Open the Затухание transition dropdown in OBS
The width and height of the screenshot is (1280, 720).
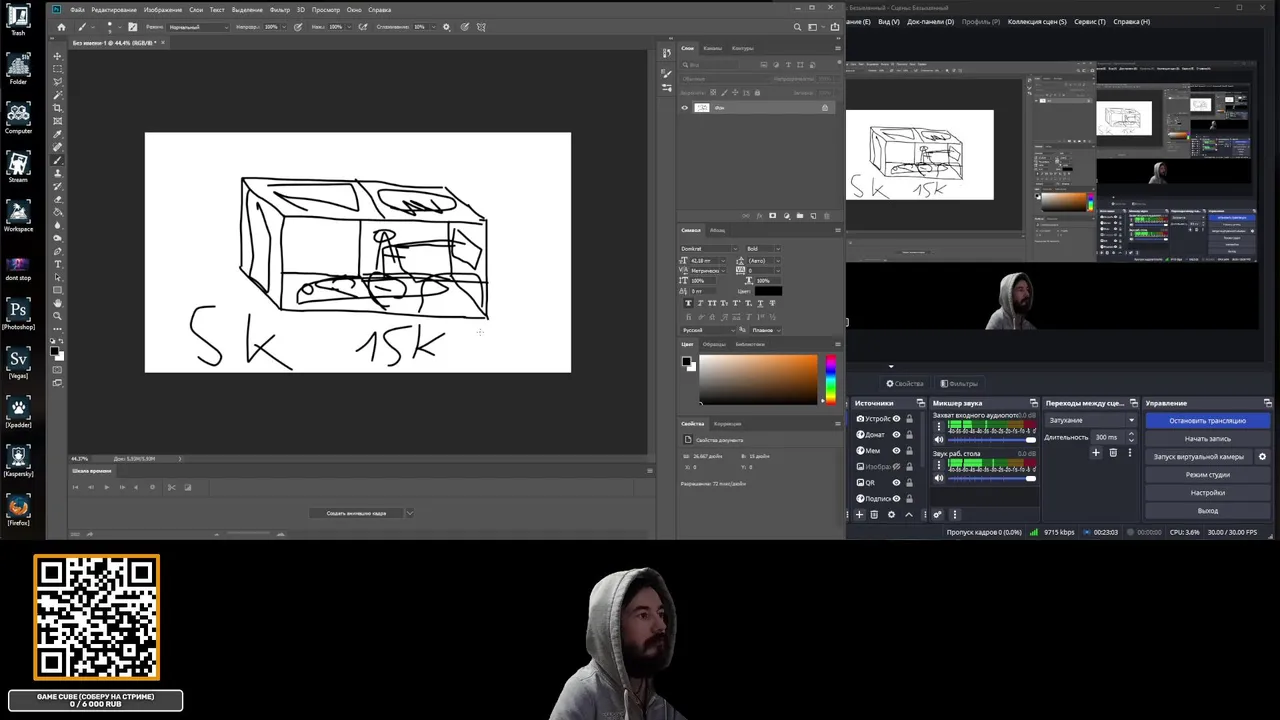click(x=1091, y=421)
